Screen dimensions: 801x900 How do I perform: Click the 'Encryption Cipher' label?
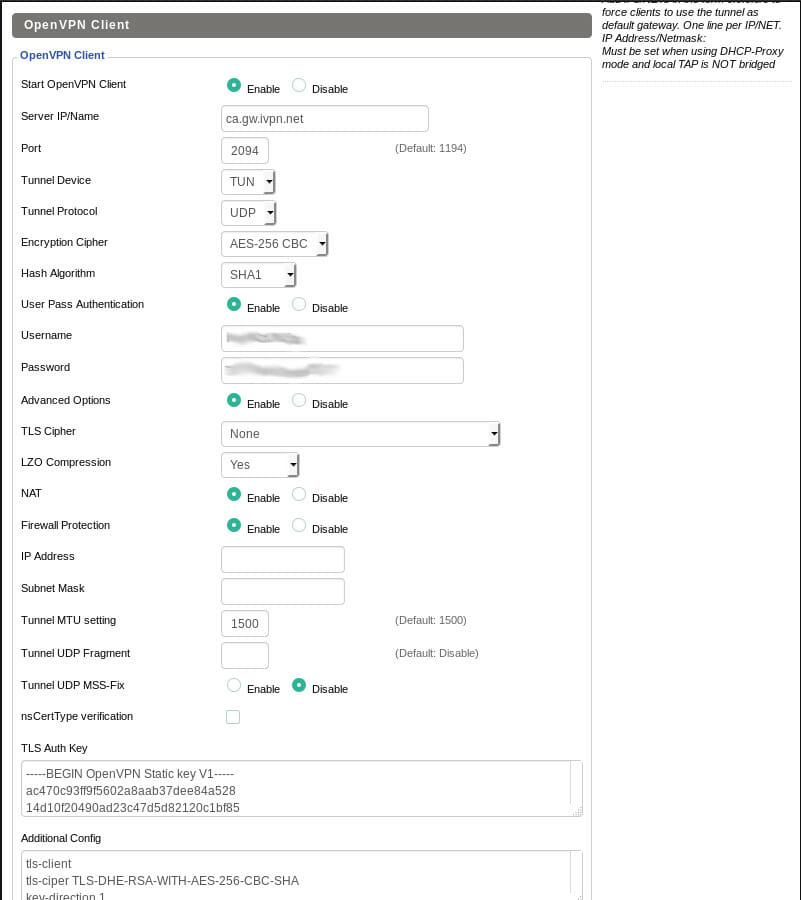pyautogui.click(x=64, y=242)
